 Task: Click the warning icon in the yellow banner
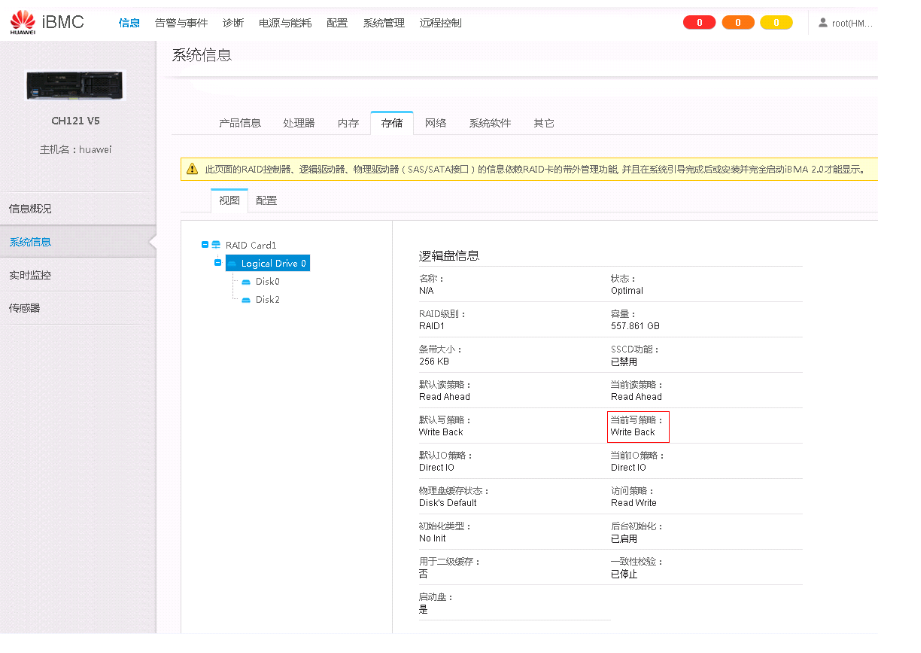pos(188,169)
